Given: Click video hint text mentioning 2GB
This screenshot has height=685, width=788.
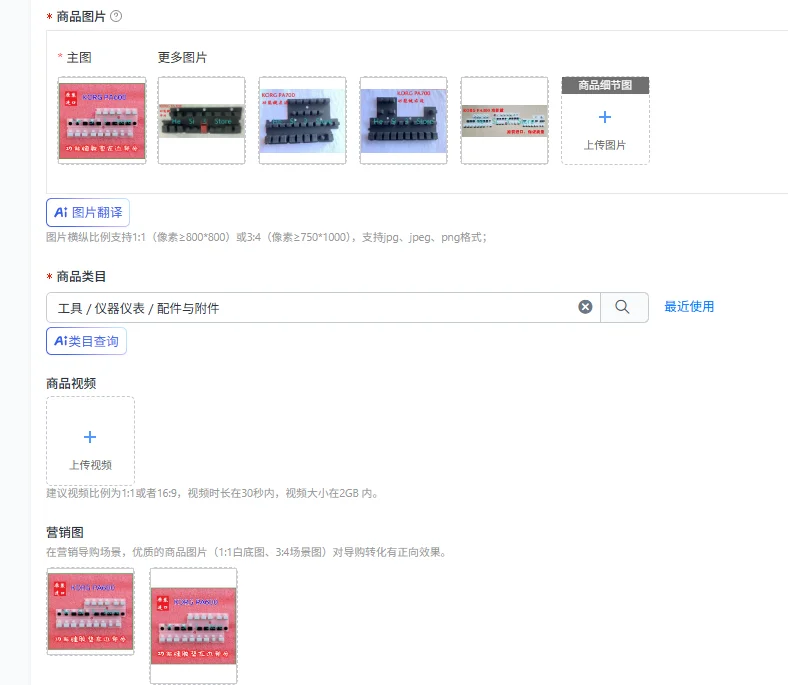Looking at the screenshot, I should [212, 493].
